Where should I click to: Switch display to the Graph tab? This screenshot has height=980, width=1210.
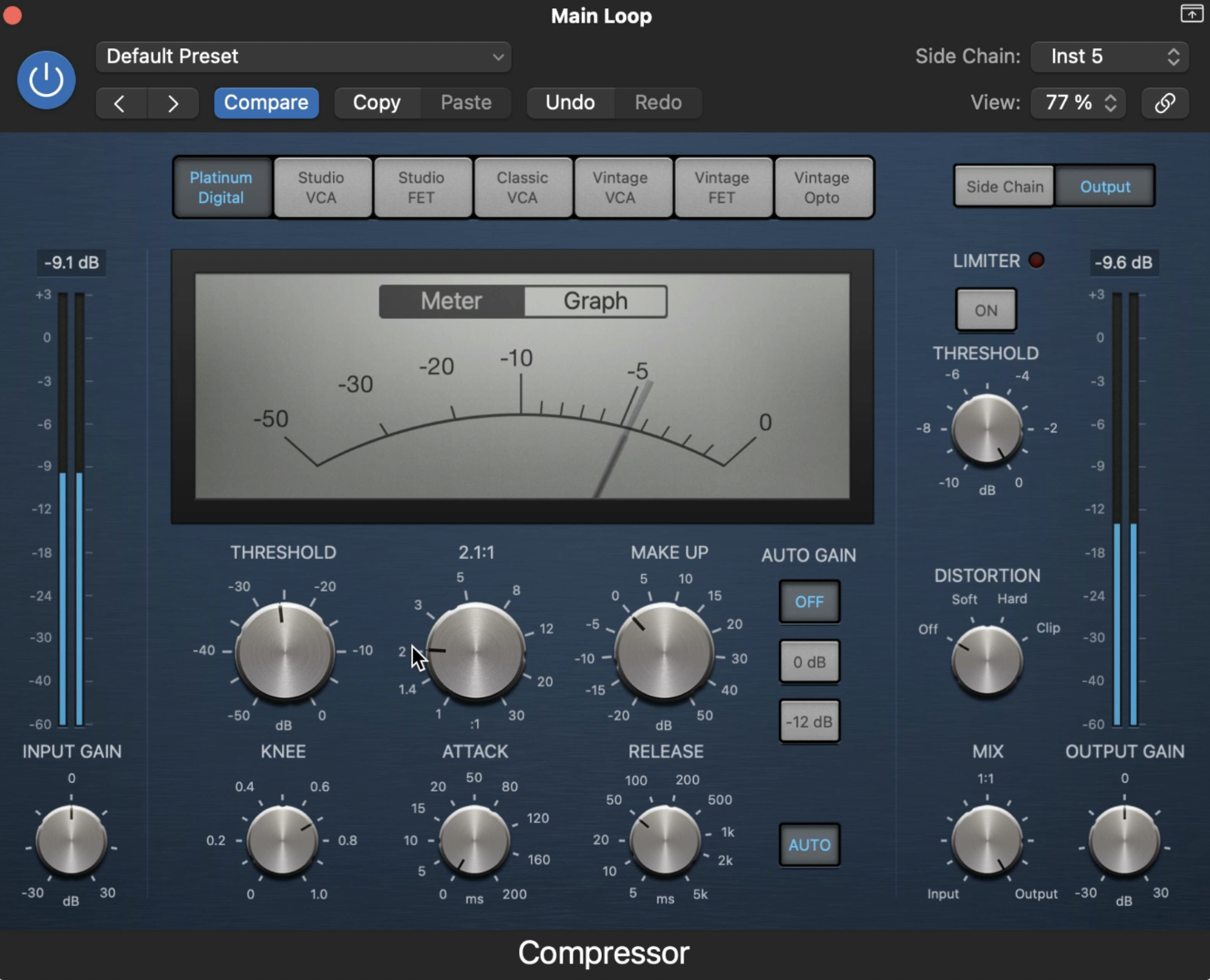[x=595, y=301]
